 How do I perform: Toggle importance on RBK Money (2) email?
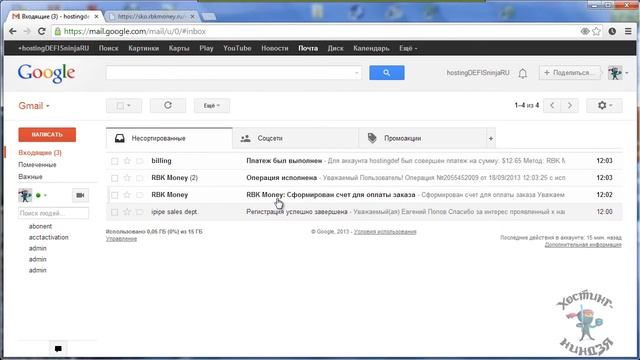click(140, 178)
